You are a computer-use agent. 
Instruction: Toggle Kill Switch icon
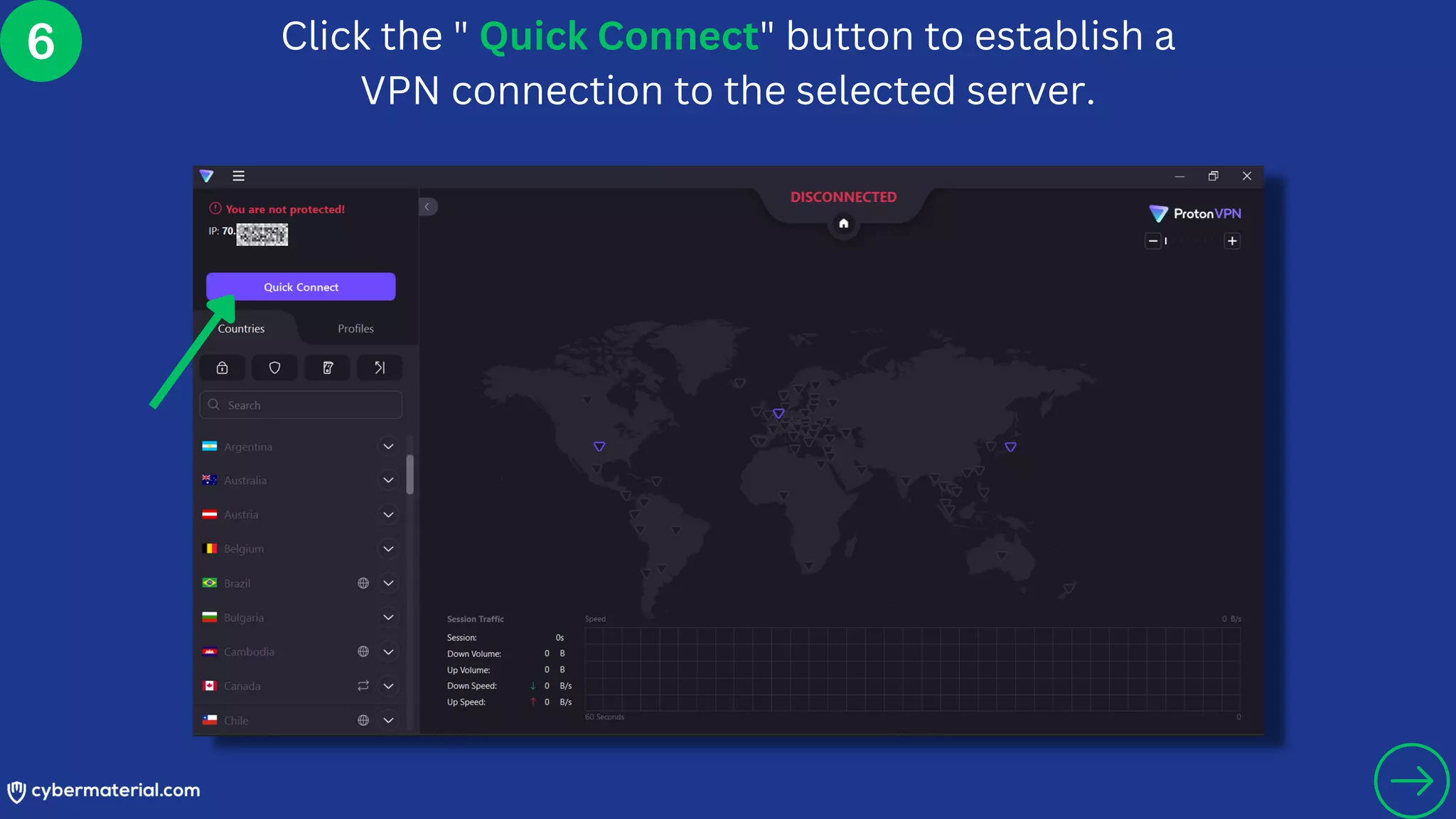(328, 368)
